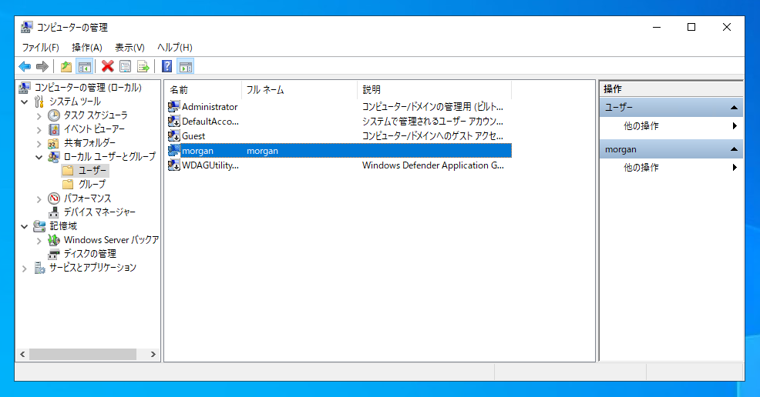This screenshot has width=760, height=397.
Task: Open the 表示(V) menu
Action: tap(130, 47)
